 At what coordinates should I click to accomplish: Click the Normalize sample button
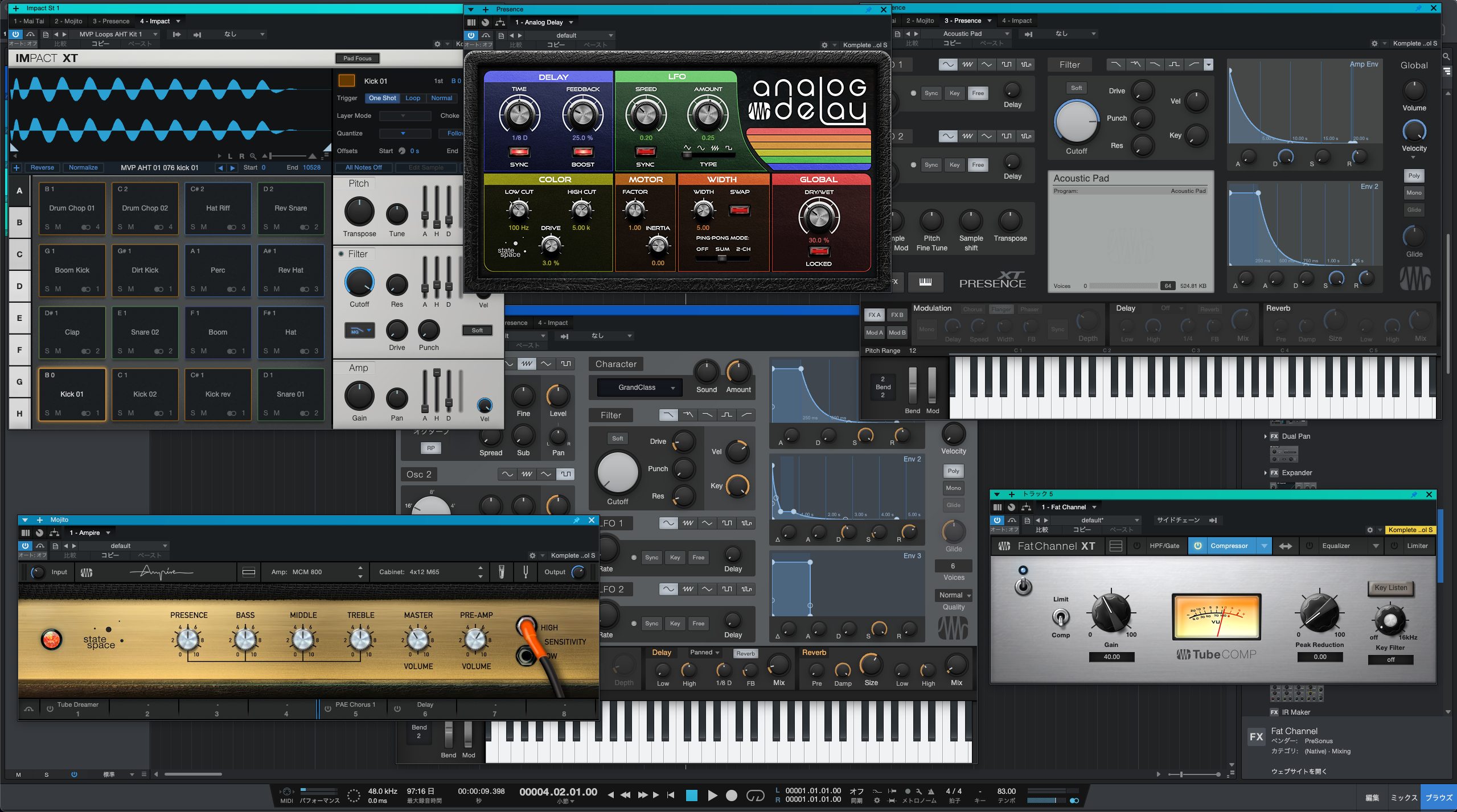(83, 167)
